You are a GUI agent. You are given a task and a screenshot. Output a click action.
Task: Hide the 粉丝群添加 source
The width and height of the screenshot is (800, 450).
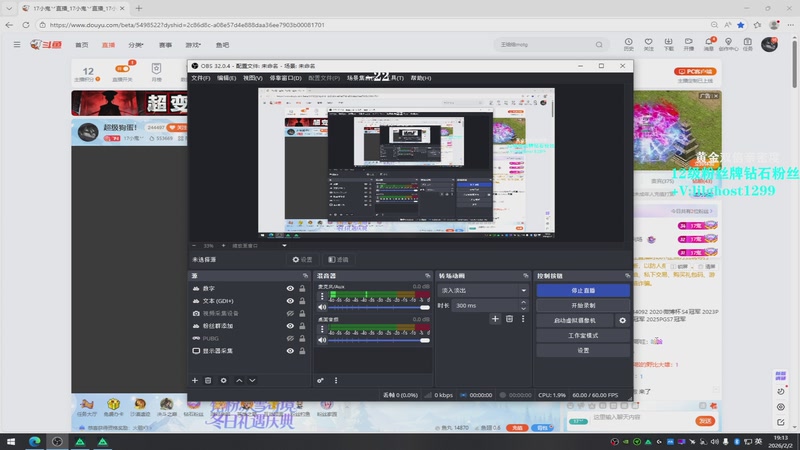point(290,326)
